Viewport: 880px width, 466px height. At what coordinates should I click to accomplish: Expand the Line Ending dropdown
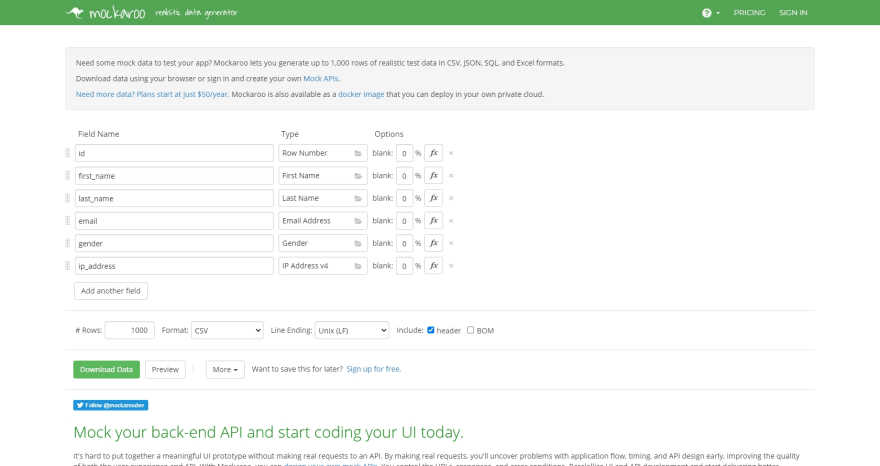click(x=351, y=330)
